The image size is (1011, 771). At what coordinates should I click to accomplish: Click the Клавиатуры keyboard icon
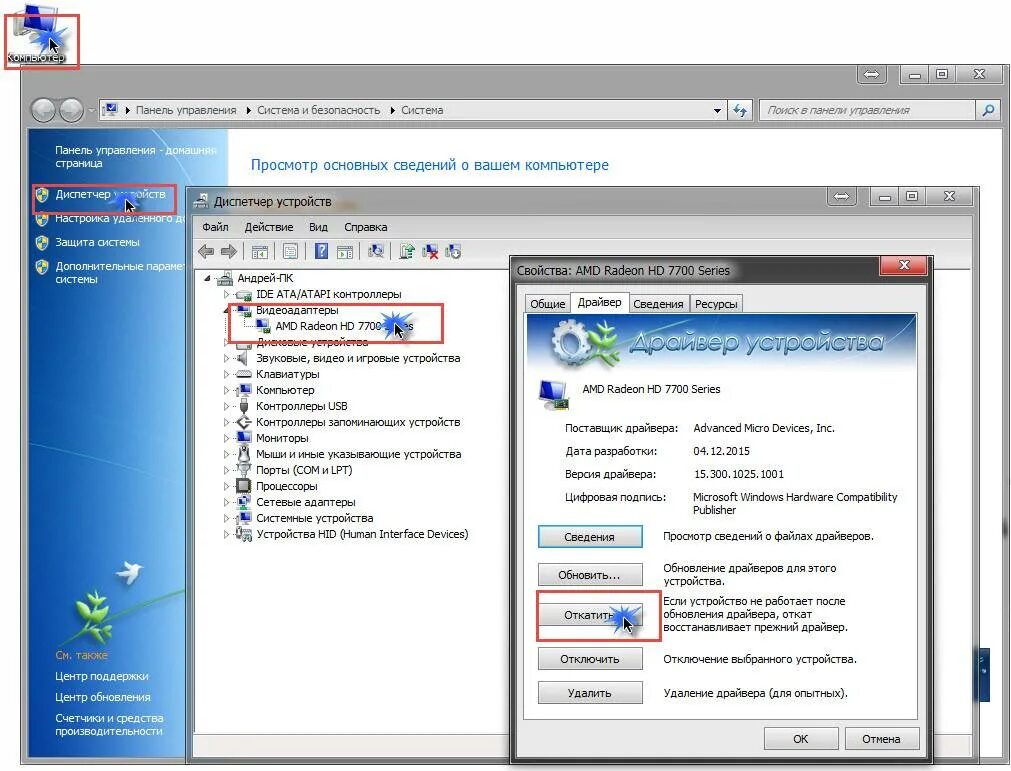[x=243, y=374]
